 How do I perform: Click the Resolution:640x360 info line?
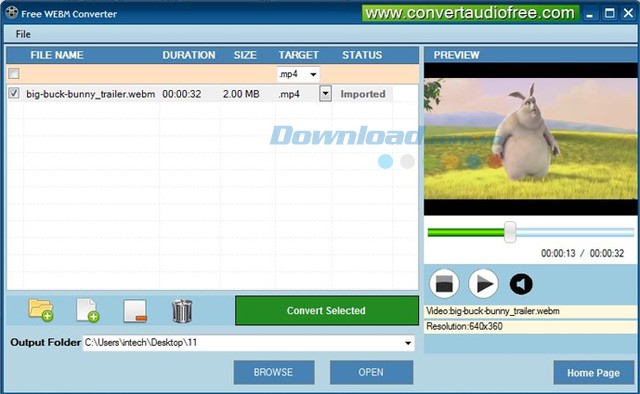click(x=531, y=327)
